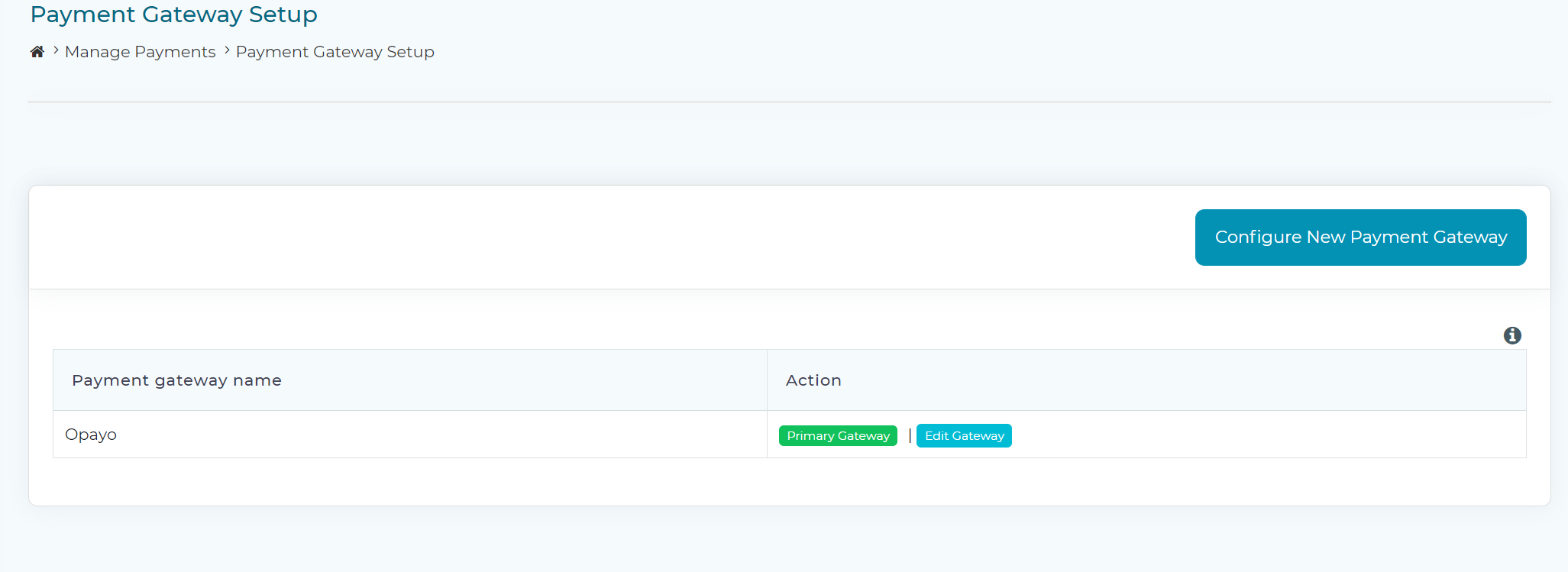
Task: Click Configure New Payment Gateway button
Action: 1360,238
